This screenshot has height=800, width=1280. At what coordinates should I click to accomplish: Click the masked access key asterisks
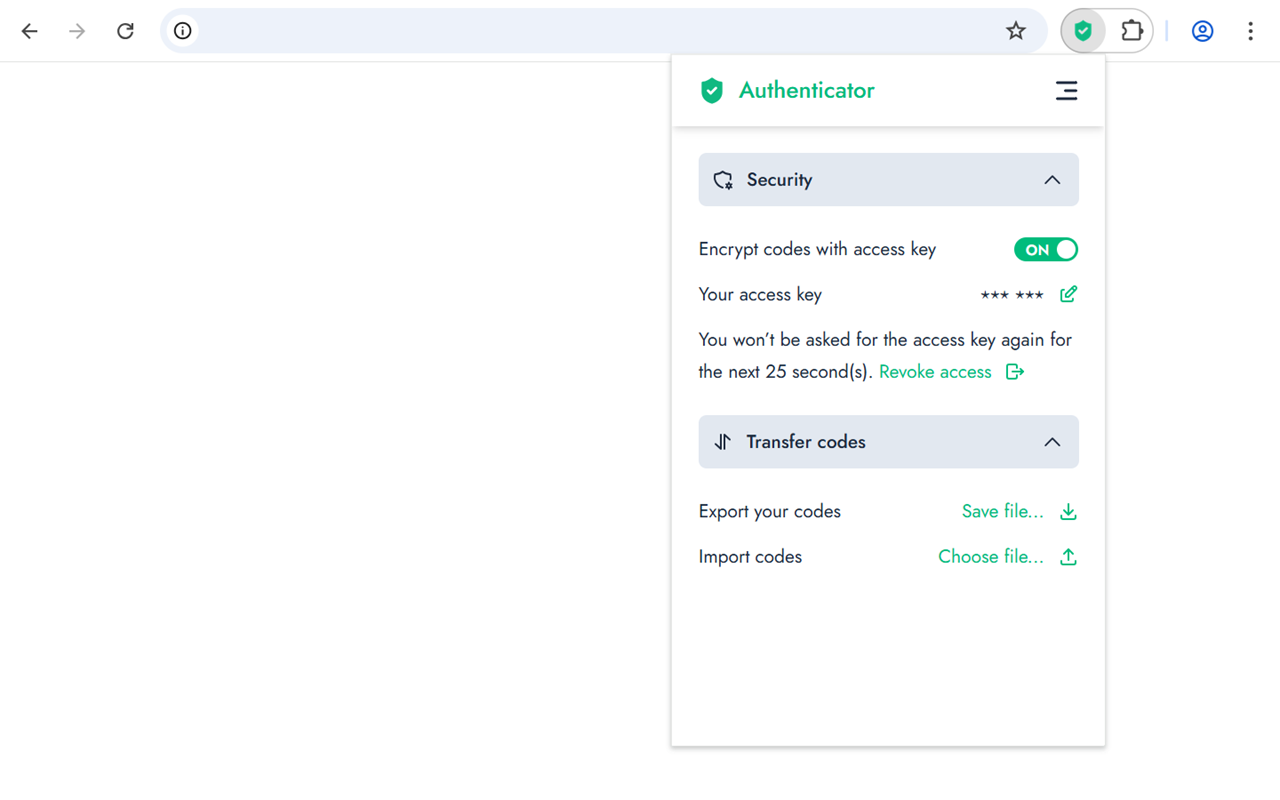1012,295
